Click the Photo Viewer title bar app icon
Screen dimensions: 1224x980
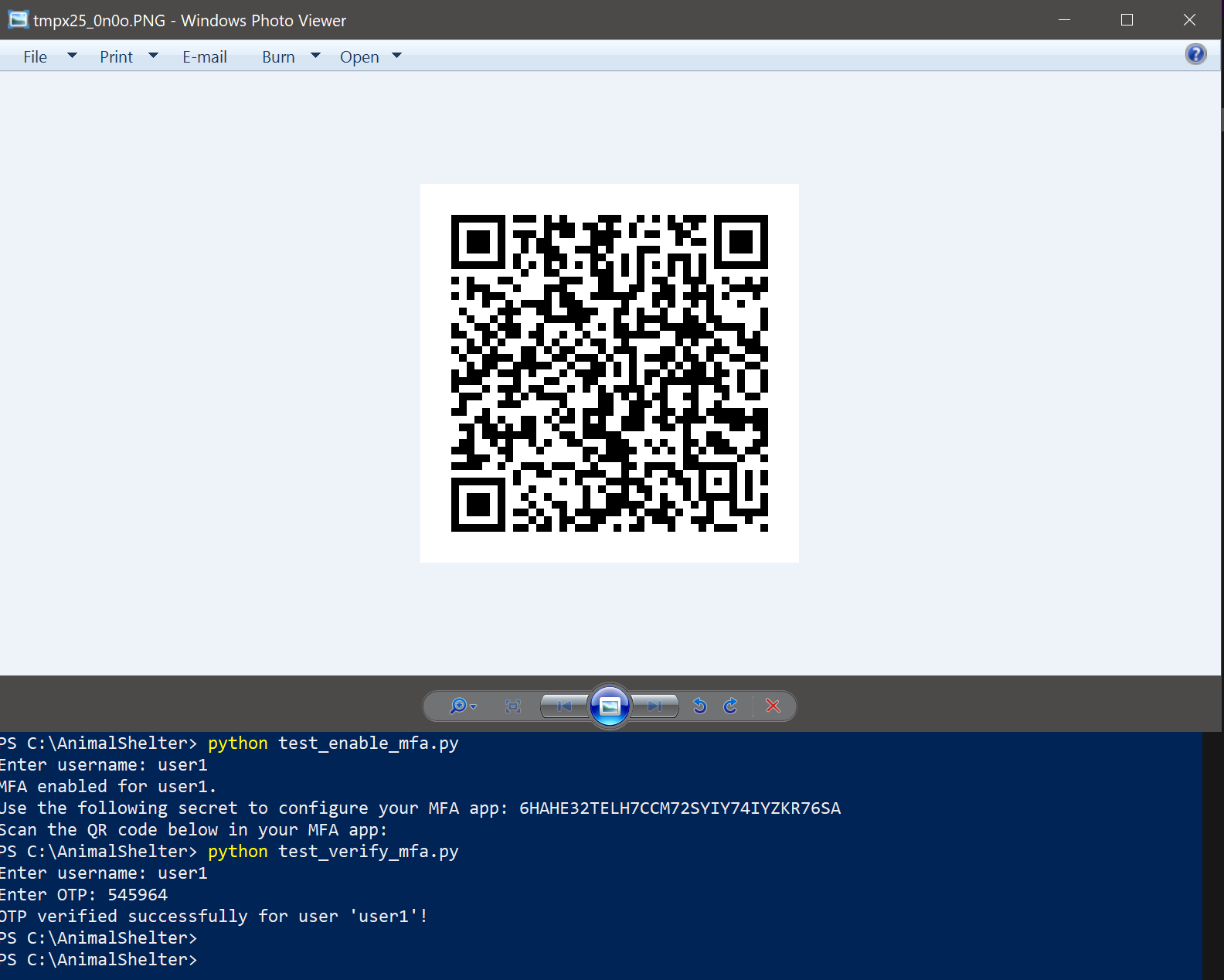tap(19, 20)
